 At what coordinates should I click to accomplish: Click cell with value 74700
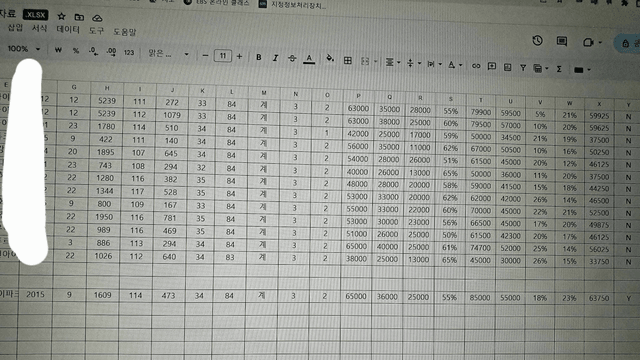tap(480, 247)
